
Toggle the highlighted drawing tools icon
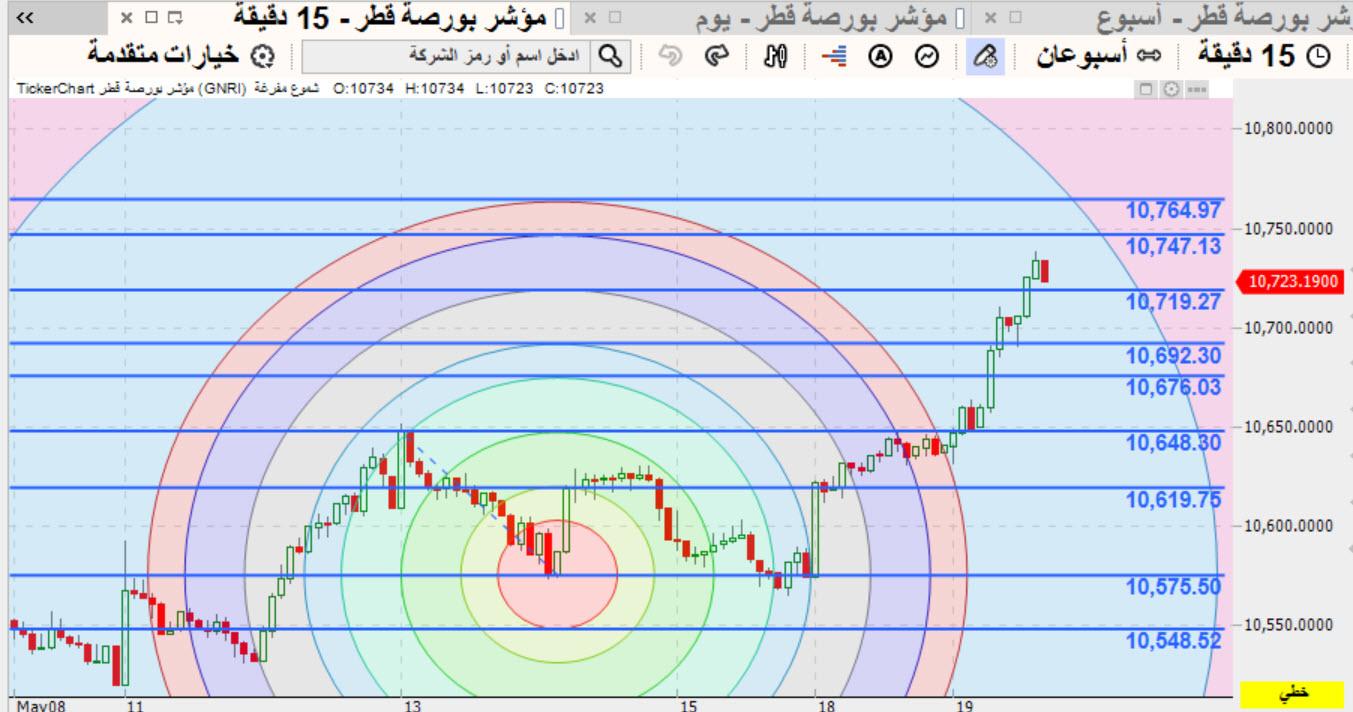(x=986, y=56)
